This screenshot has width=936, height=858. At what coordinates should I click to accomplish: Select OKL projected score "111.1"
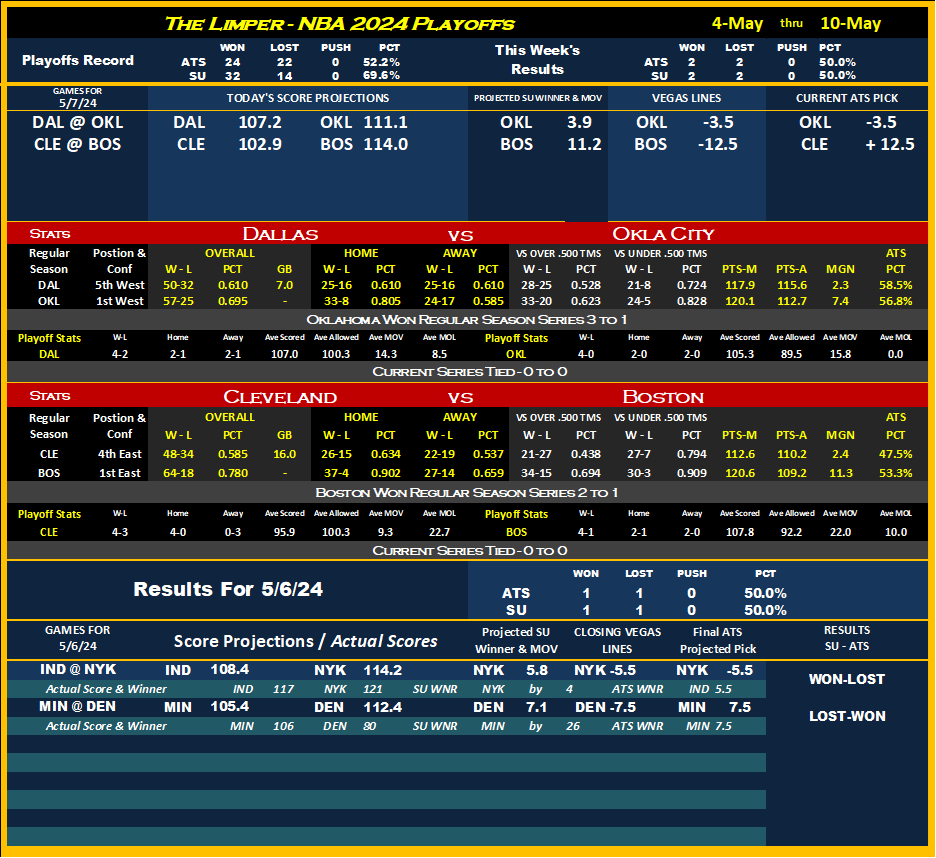(x=386, y=122)
